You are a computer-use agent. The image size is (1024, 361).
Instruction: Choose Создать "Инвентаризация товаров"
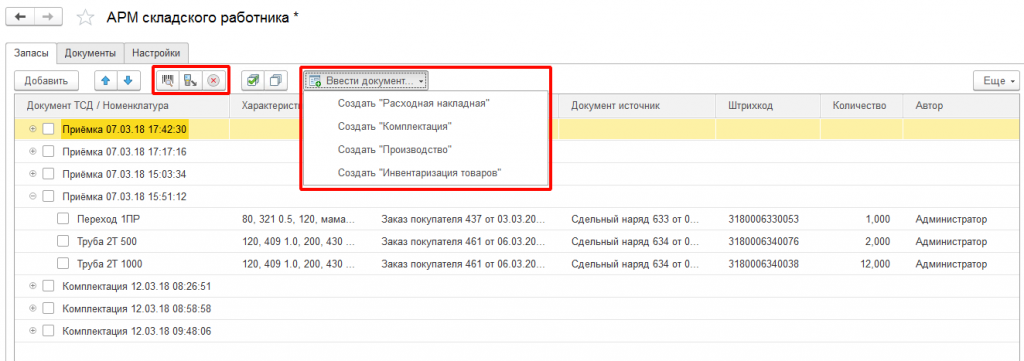click(419, 172)
